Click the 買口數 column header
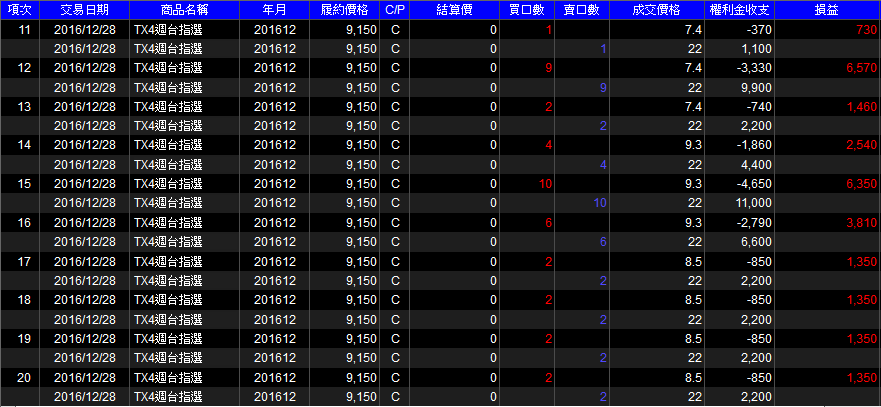Screen dimensions: 881x407 coord(527,10)
